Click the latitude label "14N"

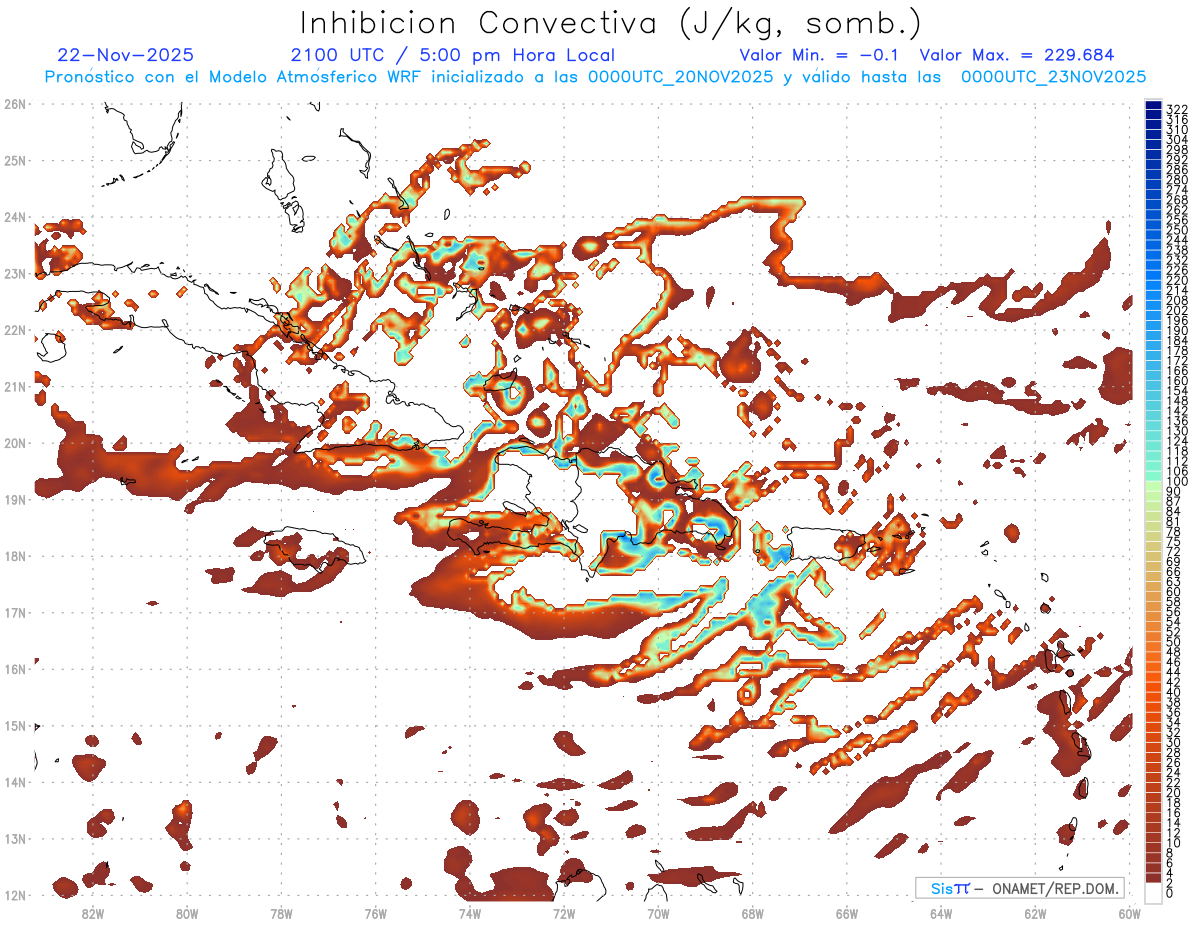point(14,782)
